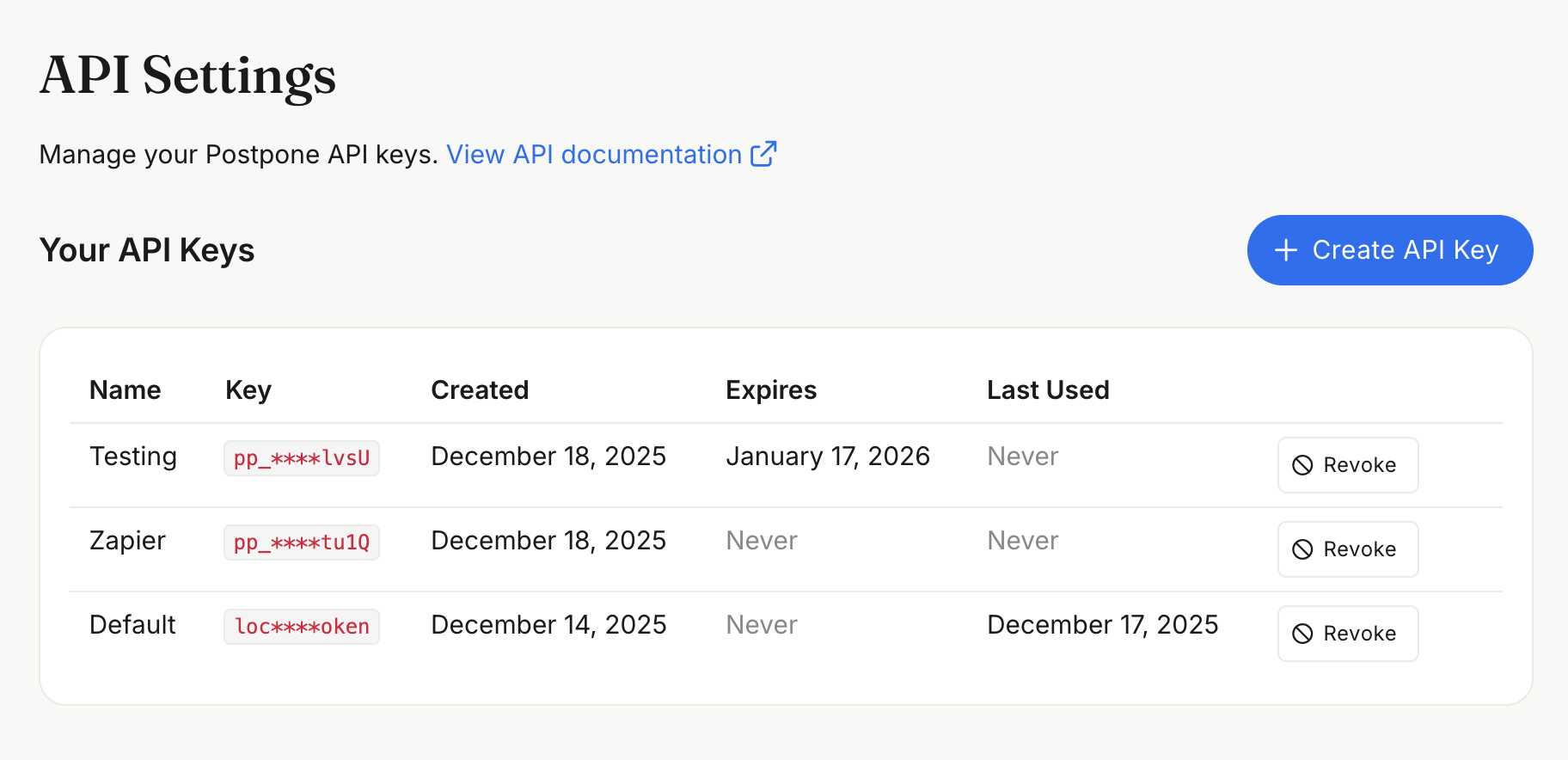Screen dimensions: 1568x760
Task: Click the revoke circle icon for Testing key
Action: pyautogui.click(x=1302, y=465)
